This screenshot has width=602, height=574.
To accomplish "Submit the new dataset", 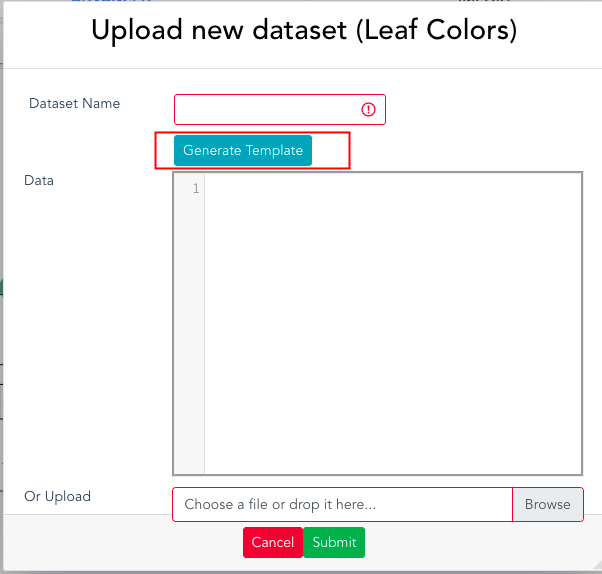I will [334, 542].
